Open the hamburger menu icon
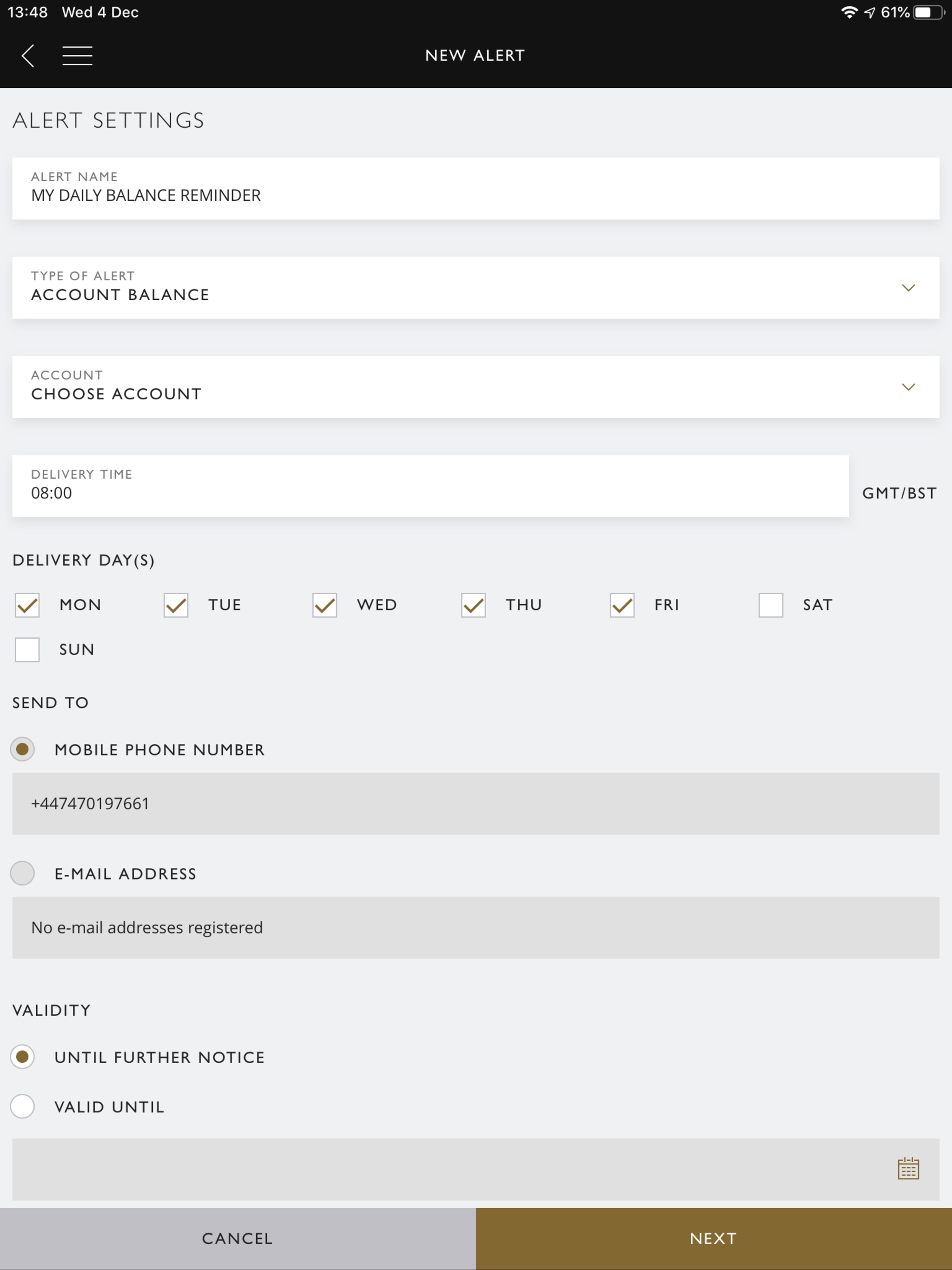952x1270 pixels. 78,56
